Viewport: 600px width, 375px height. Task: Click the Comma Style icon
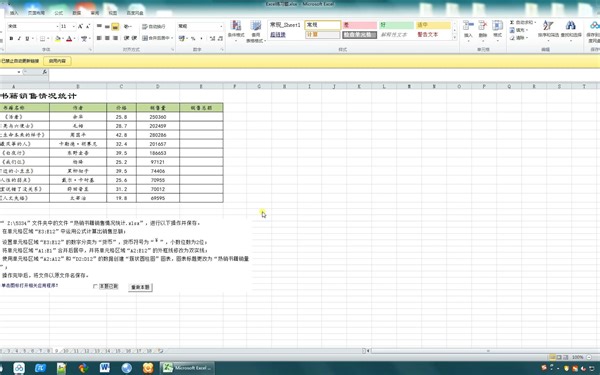tap(202, 38)
